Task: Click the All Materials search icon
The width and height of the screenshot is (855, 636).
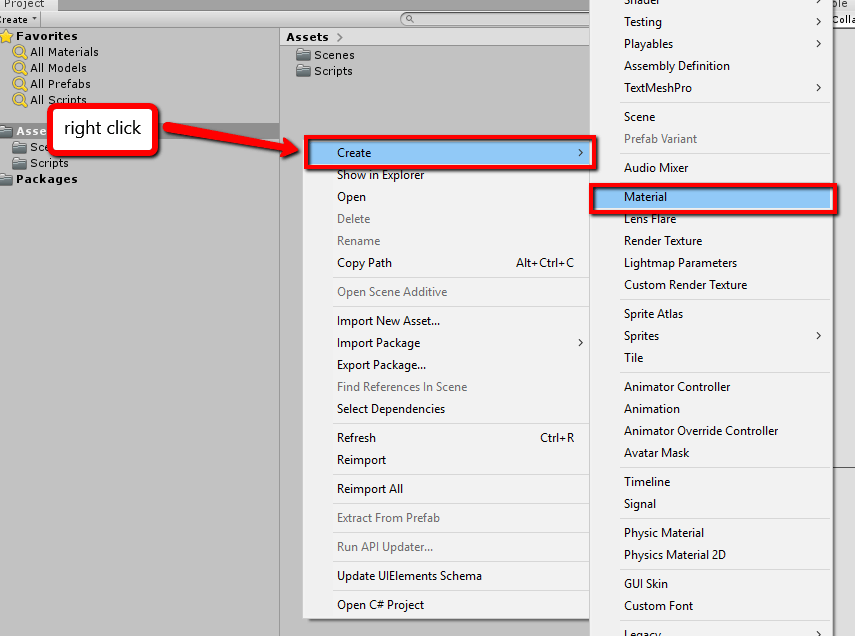Action: pyautogui.click(x=20, y=52)
